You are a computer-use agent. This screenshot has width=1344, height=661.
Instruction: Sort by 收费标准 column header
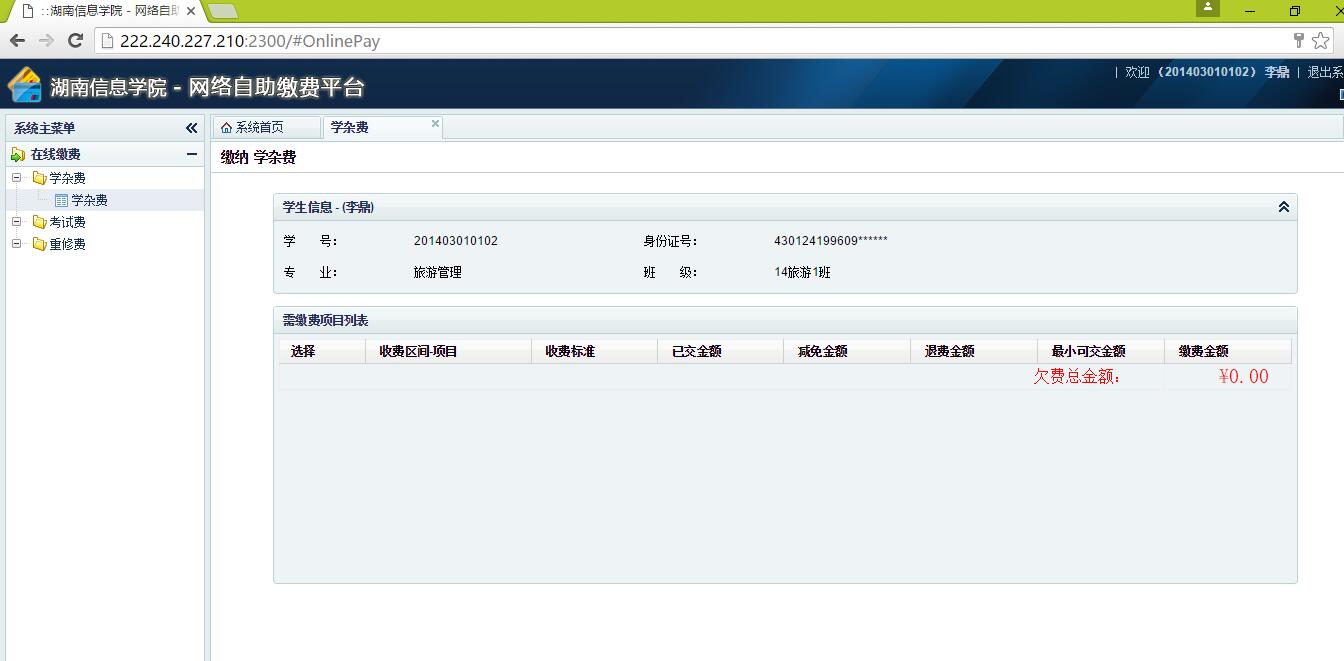point(570,352)
